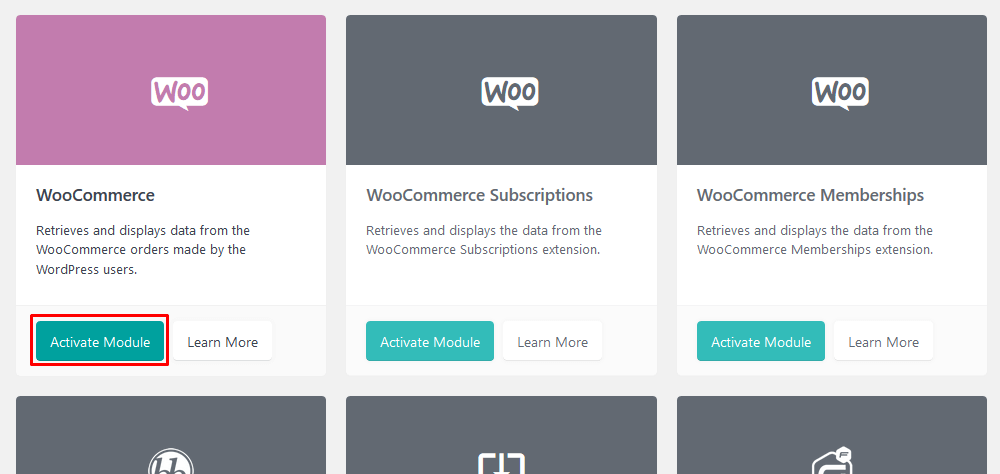Click description mentioning WooCommerce Memberships extension

point(815,240)
